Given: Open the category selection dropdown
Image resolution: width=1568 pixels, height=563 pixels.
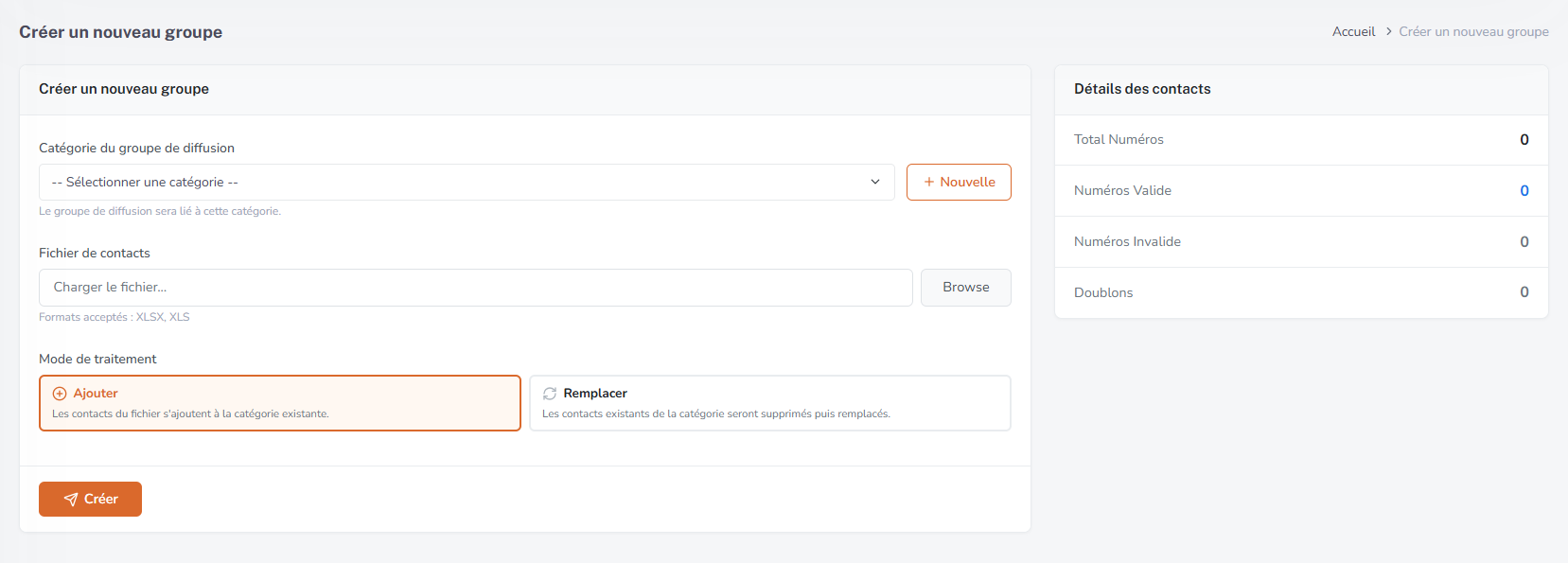Looking at the screenshot, I should (x=467, y=182).
